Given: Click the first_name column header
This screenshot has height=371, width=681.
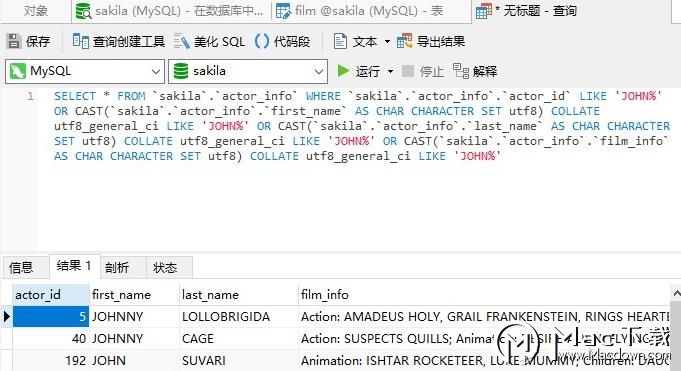Looking at the screenshot, I should tap(134, 295).
